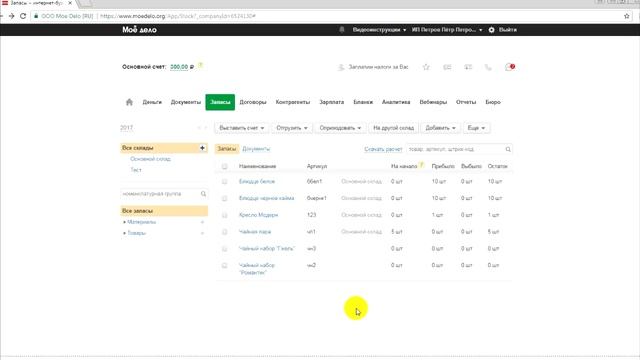Click the Моё дело logo
640x360 pixels.
point(139,30)
